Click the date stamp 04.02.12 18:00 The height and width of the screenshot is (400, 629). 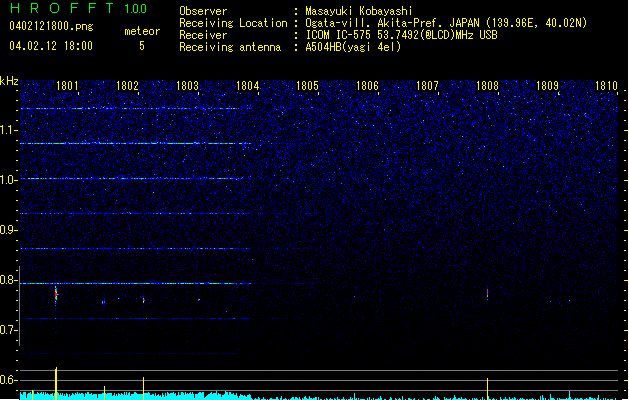point(51,46)
